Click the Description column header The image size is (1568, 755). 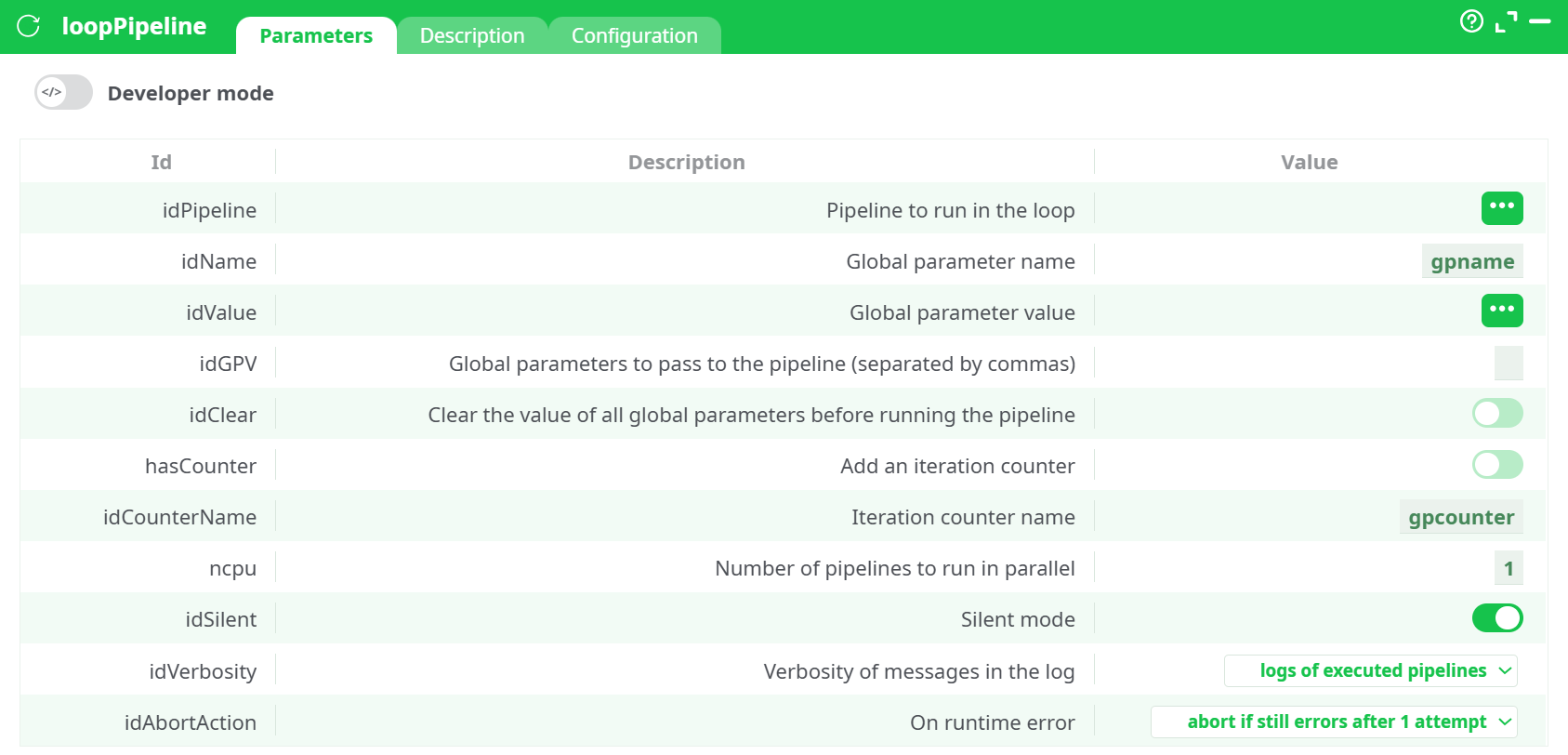686,163
